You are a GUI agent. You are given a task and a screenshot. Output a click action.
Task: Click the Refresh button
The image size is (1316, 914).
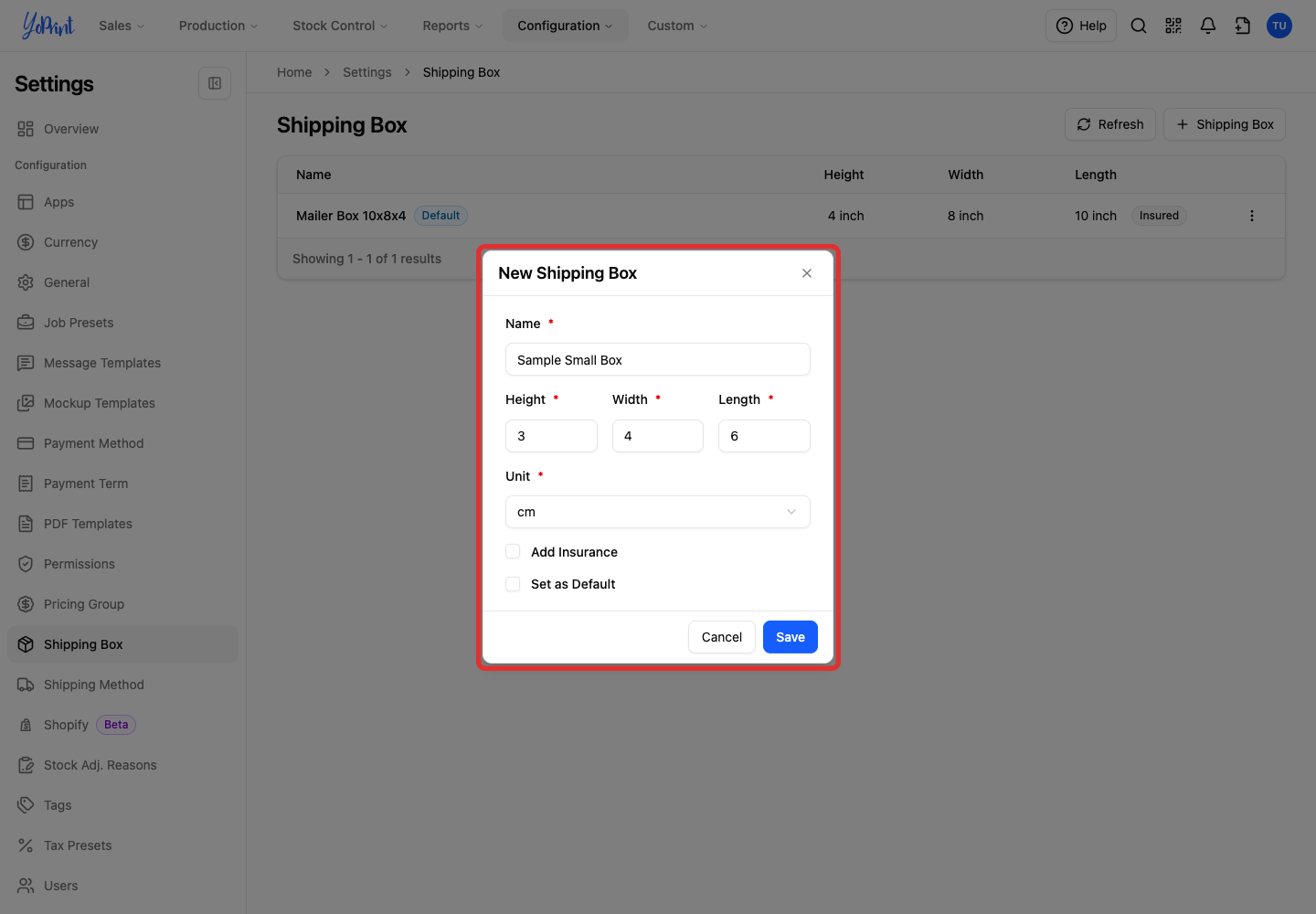point(1110,124)
